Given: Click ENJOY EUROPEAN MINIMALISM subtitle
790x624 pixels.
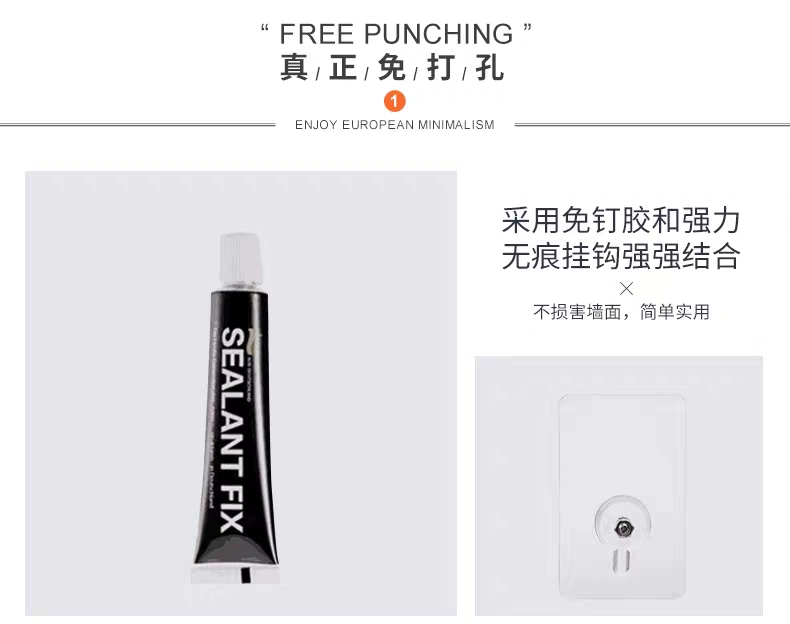Looking at the screenshot, I should coord(395,125).
